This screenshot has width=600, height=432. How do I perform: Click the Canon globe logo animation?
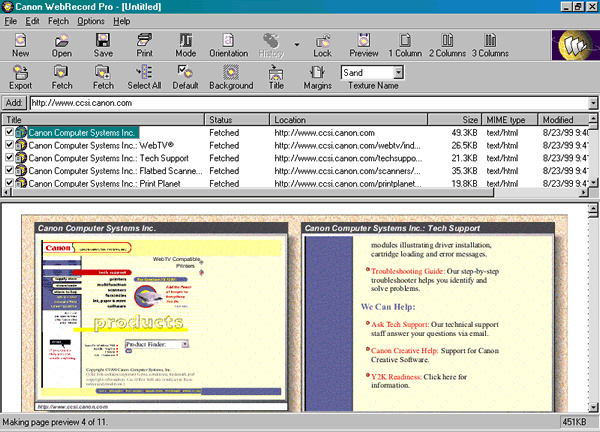tap(576, 45)
